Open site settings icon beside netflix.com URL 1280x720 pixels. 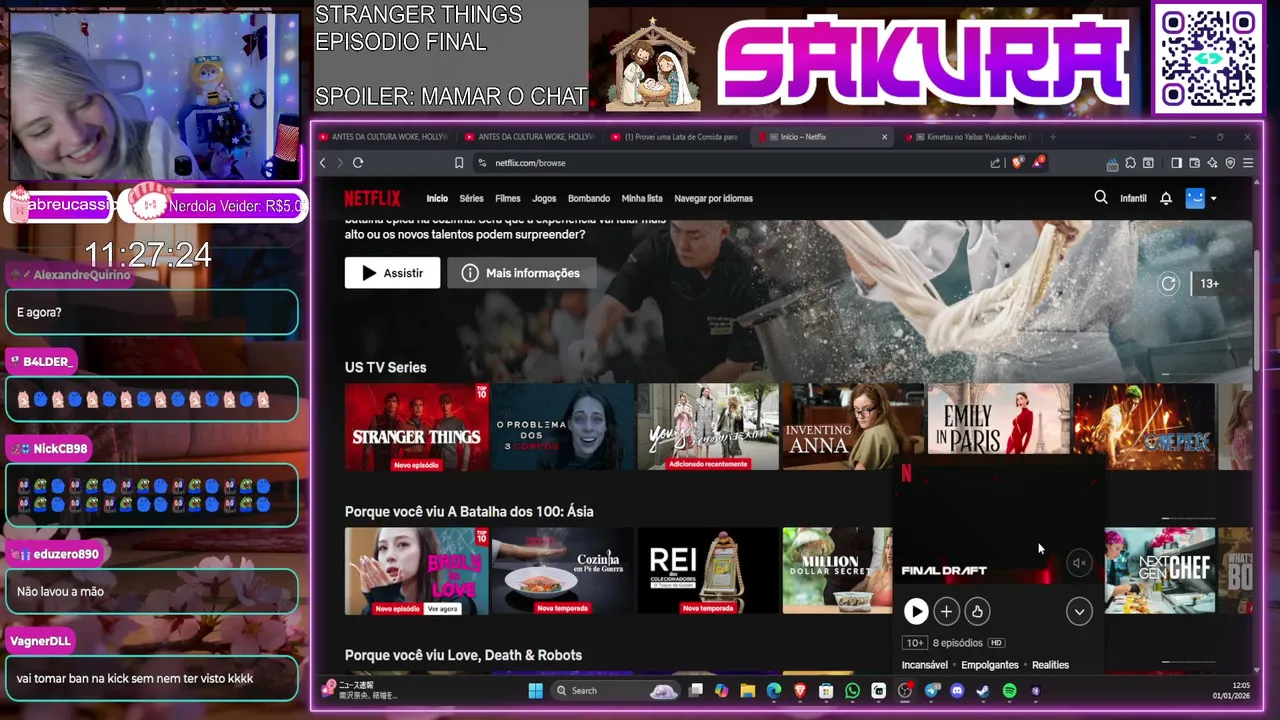(483, 163)
